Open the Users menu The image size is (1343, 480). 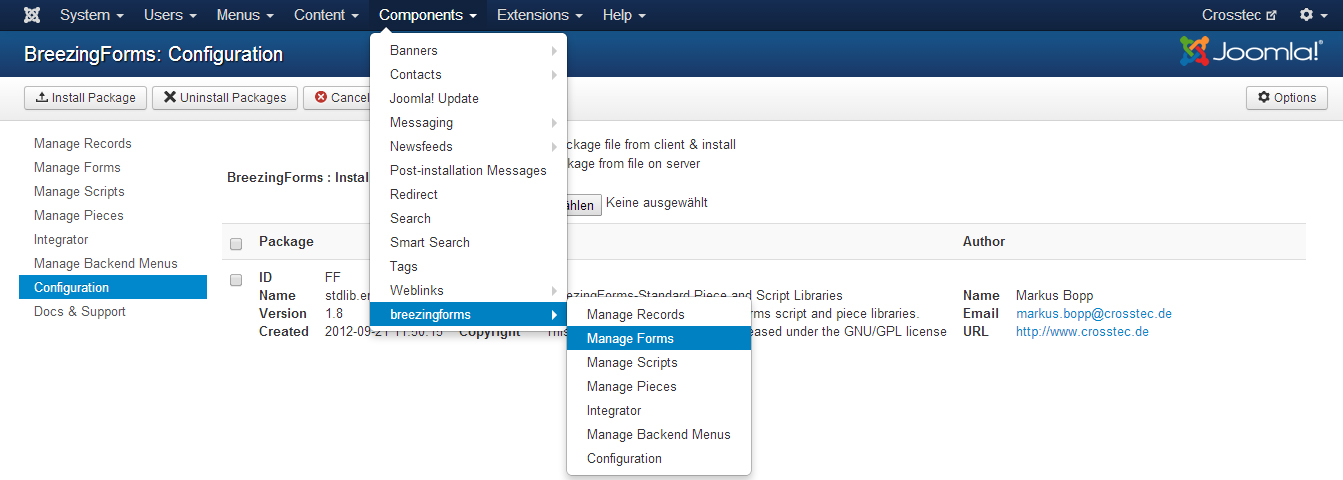tap(170, 15)
